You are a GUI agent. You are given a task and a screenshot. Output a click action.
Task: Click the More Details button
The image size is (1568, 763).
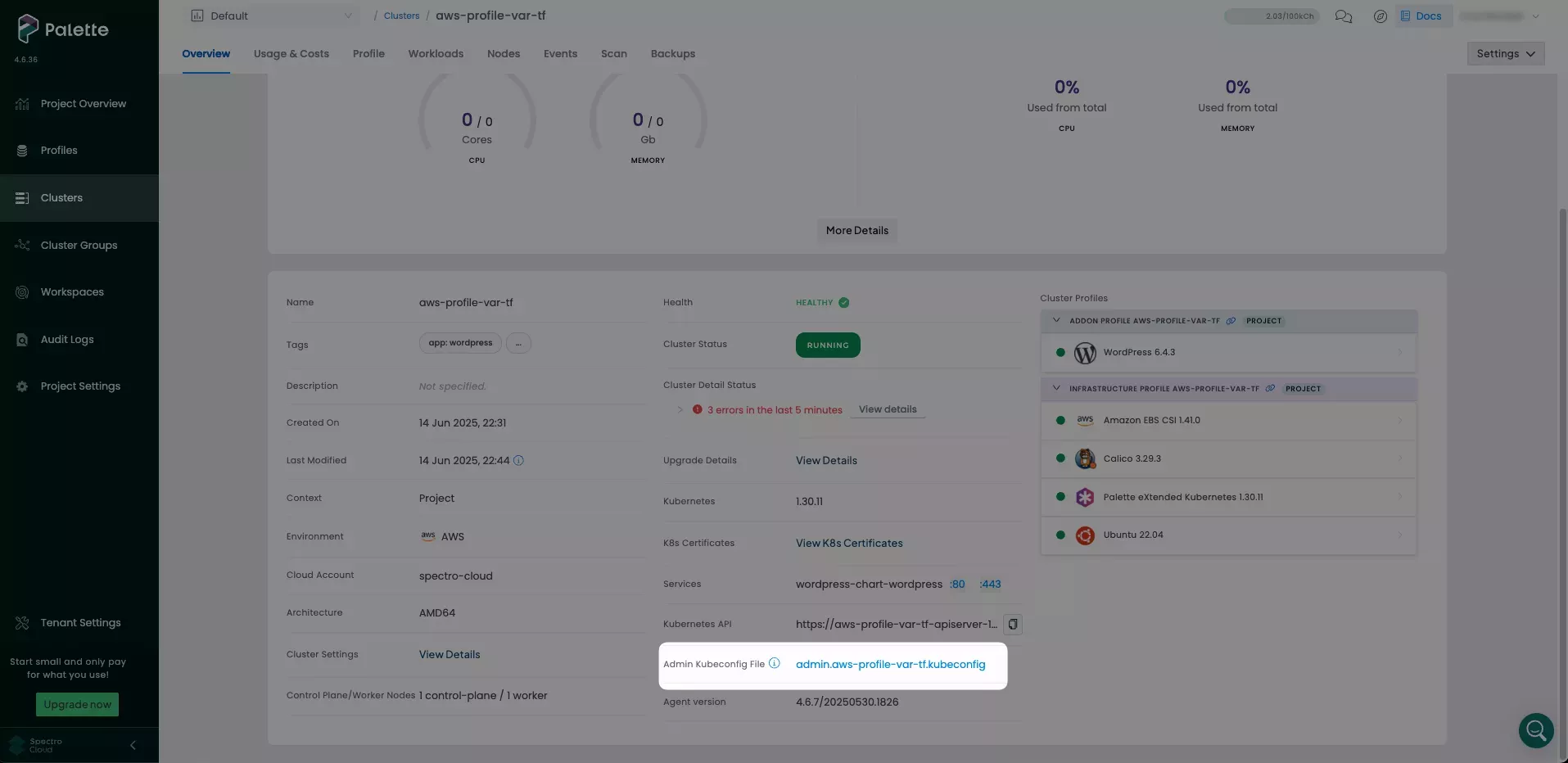[x=856, y=231]
